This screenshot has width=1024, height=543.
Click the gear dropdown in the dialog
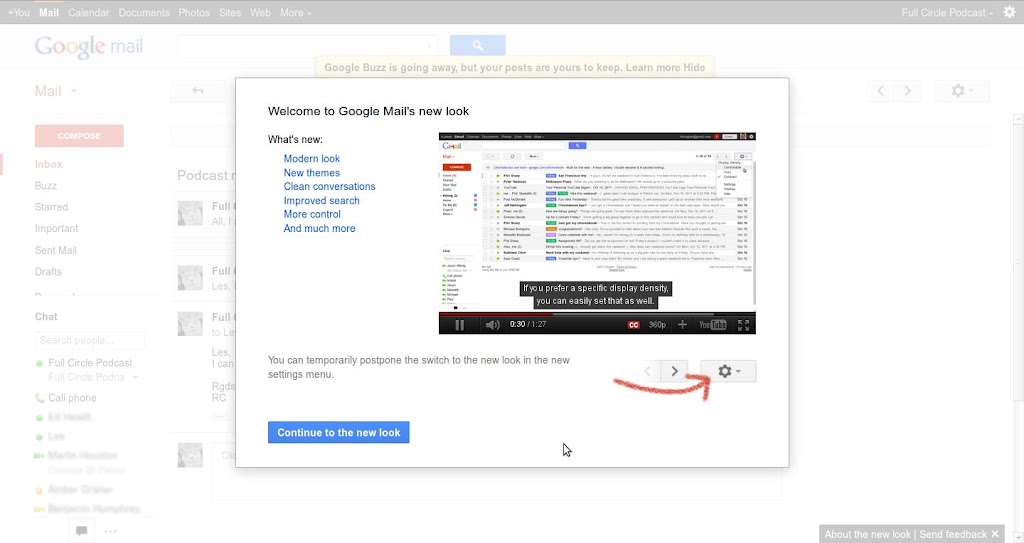coord(728,371)
